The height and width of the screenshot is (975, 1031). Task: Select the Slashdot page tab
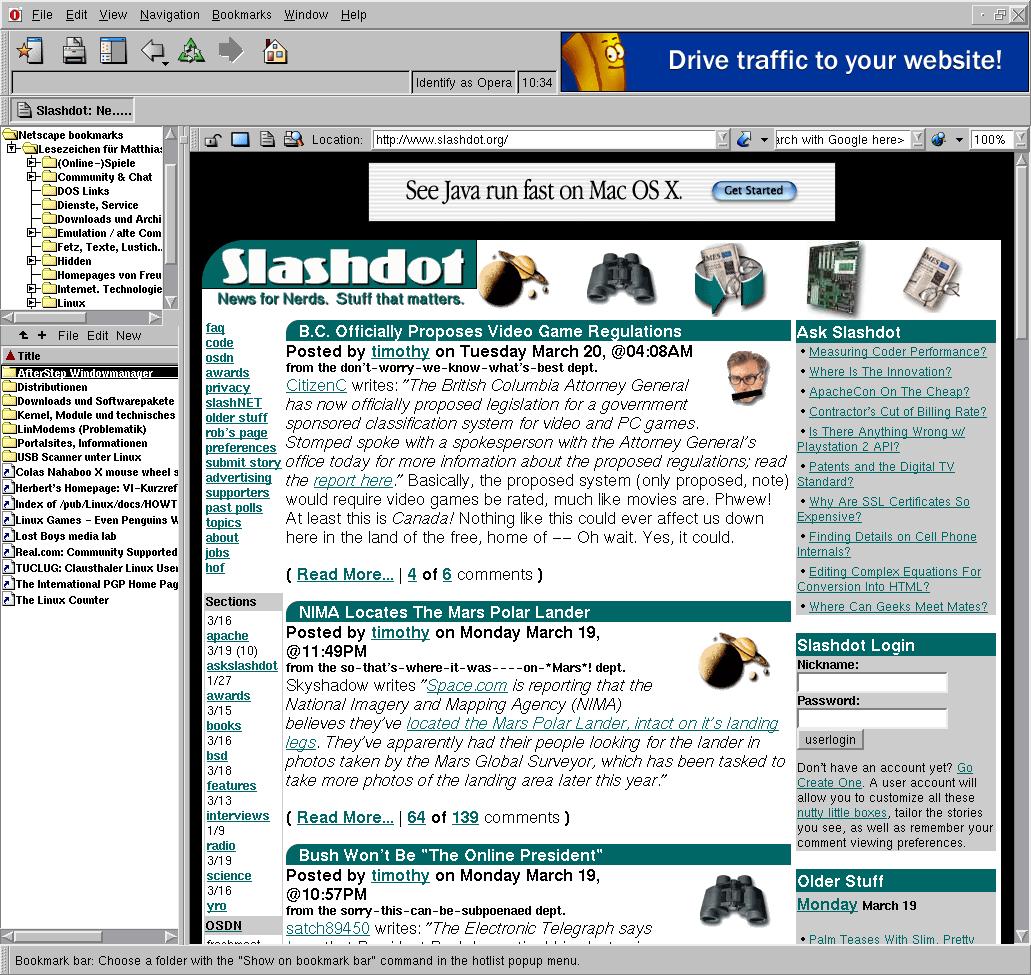(74, 110)
